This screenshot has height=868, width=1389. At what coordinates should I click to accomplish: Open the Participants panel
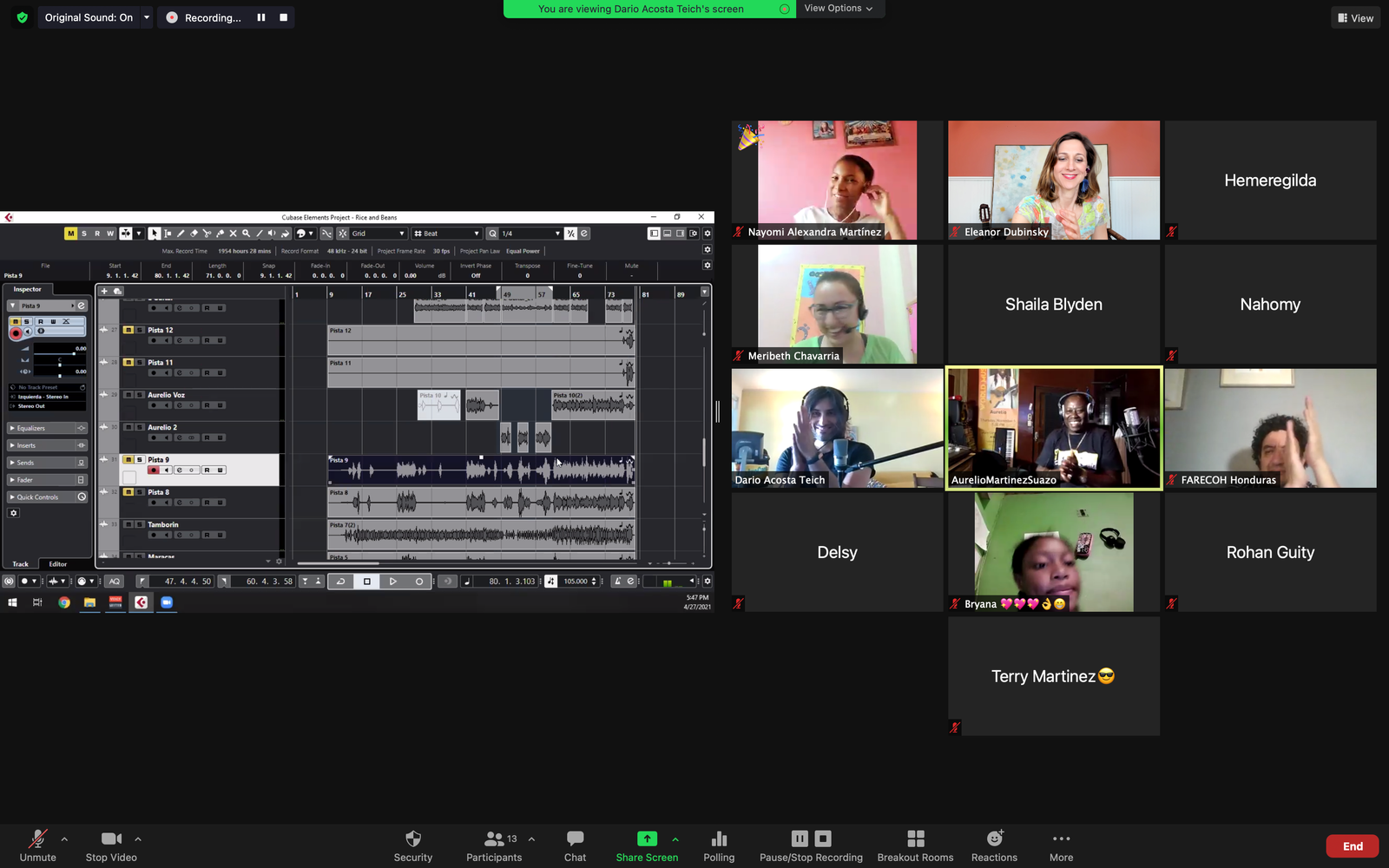(x=494, y=845)
